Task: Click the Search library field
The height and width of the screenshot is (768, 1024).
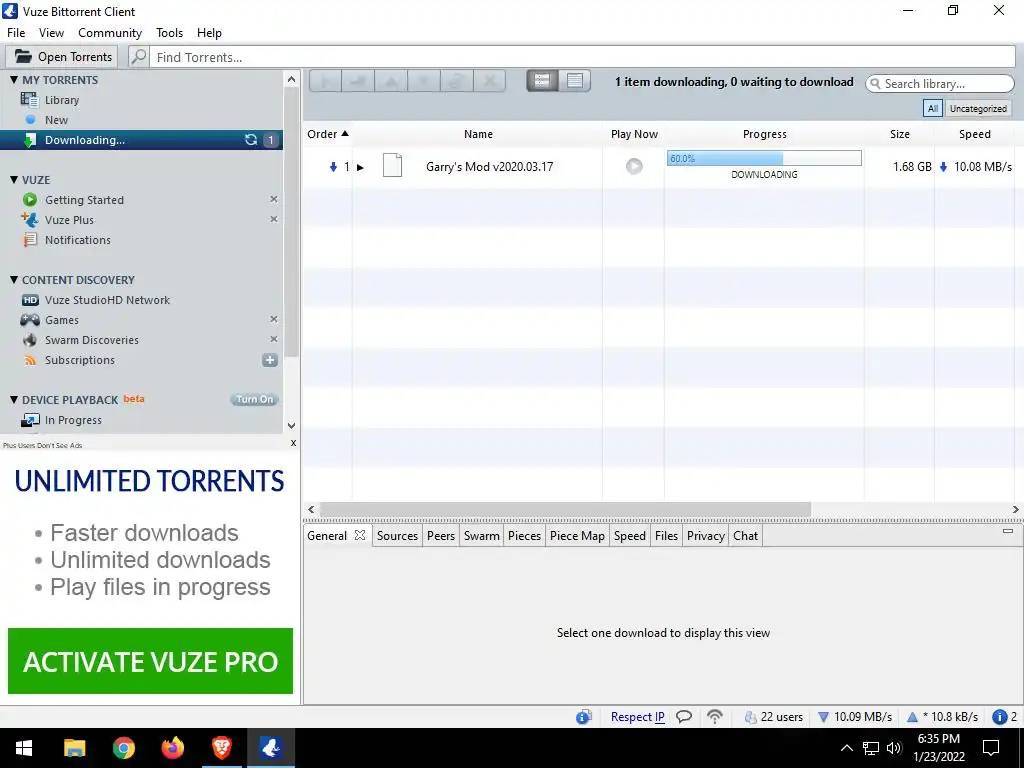Action: 940,84
